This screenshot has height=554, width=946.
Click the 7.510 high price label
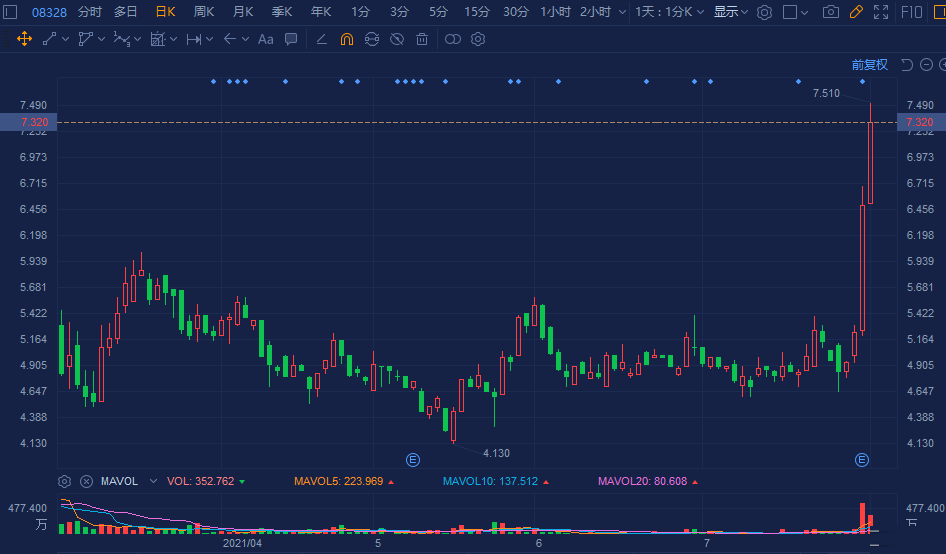[826, 93]
